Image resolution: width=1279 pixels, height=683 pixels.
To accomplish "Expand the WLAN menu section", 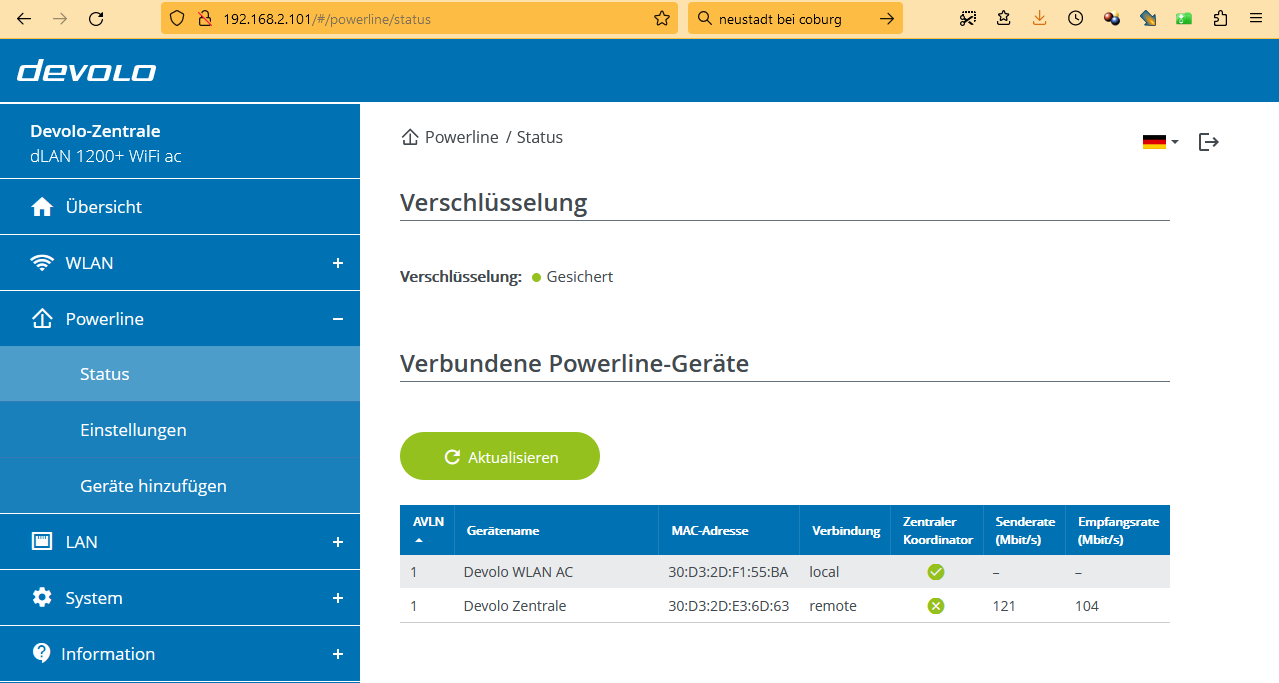I will [x=338, y=263].
